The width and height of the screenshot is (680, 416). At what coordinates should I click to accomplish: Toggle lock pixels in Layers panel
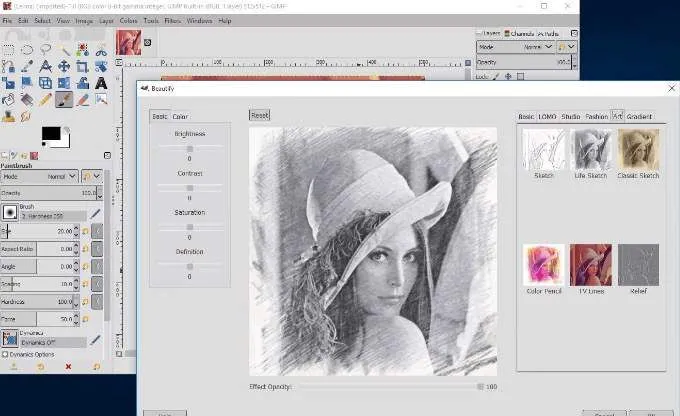tap(496, 76)
